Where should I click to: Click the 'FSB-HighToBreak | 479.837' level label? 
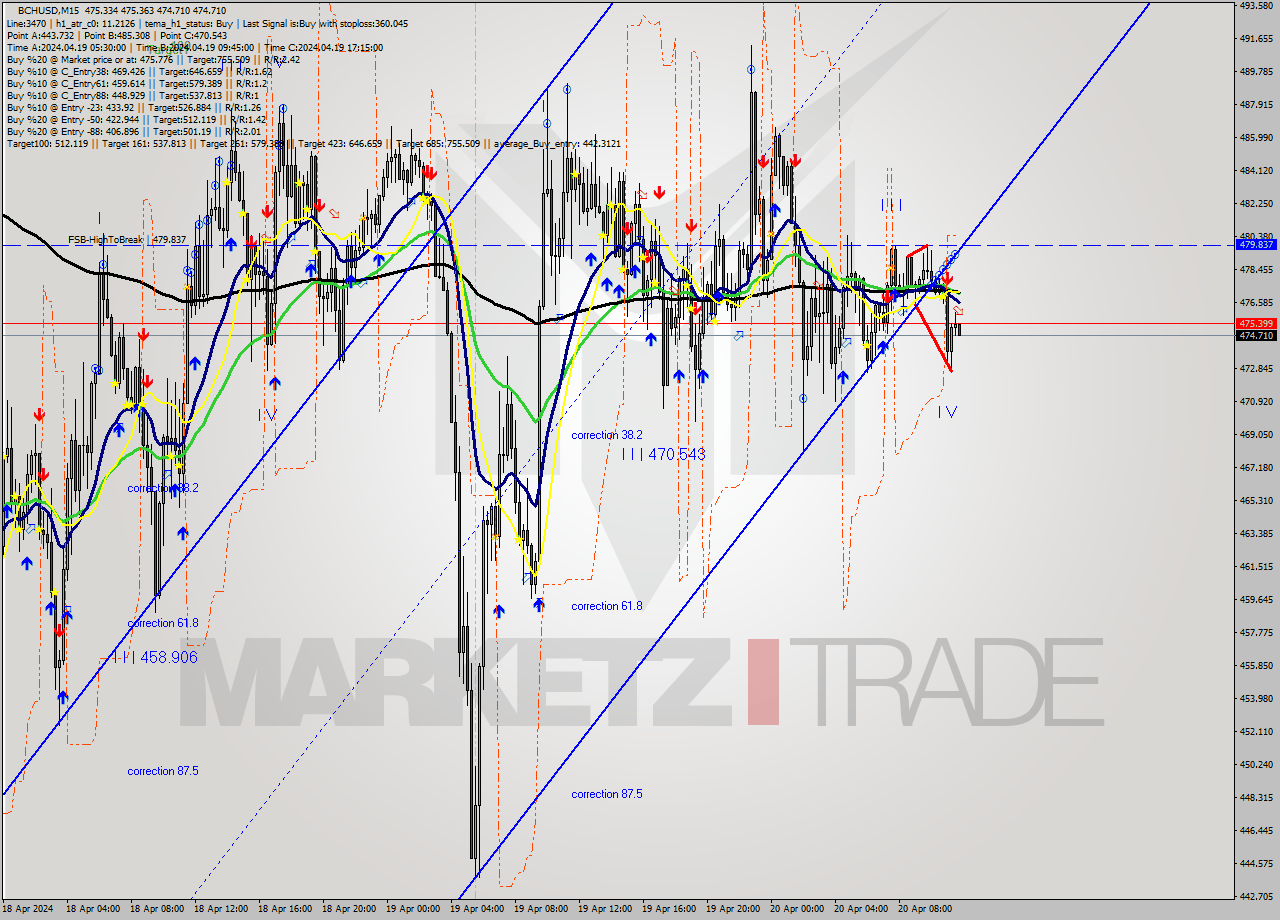pos(127,240)
